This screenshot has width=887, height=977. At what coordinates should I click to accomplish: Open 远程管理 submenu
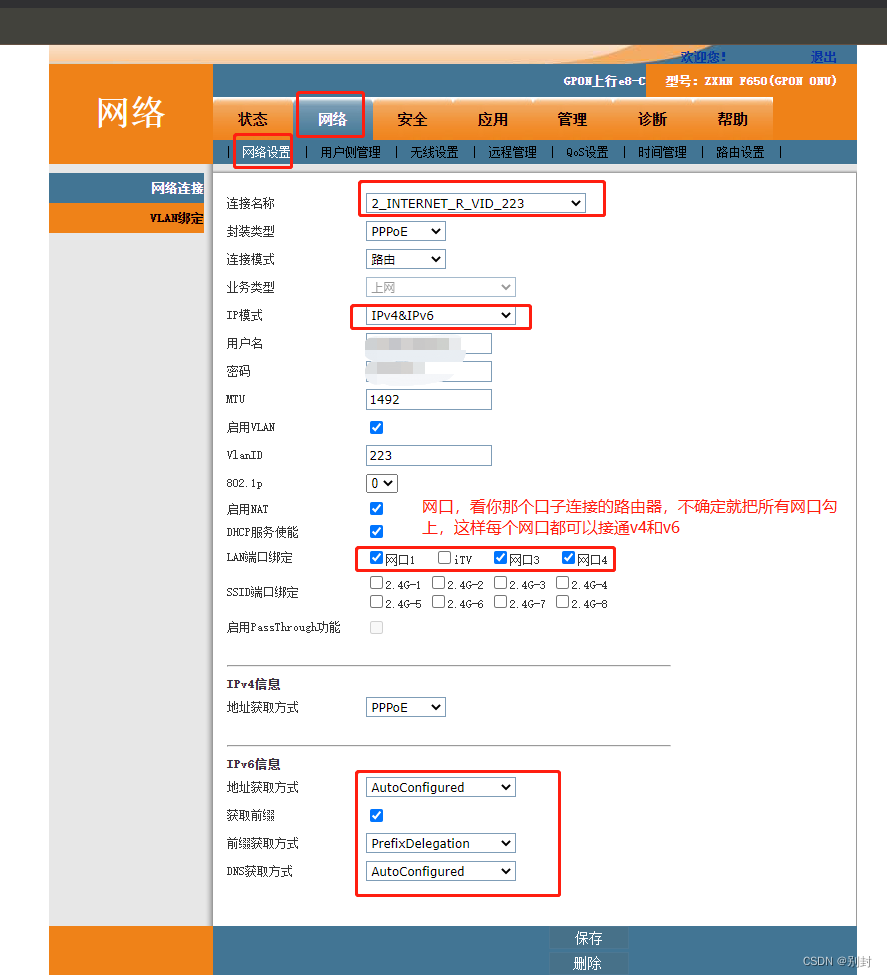(512, 152)
